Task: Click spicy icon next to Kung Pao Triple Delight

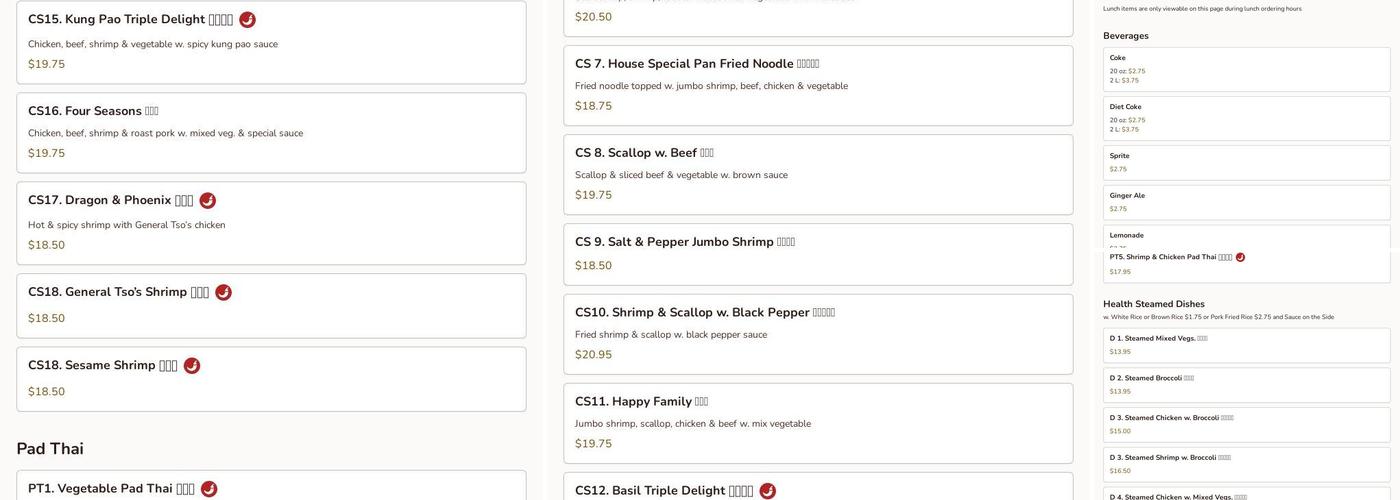Action: (247, 20)
